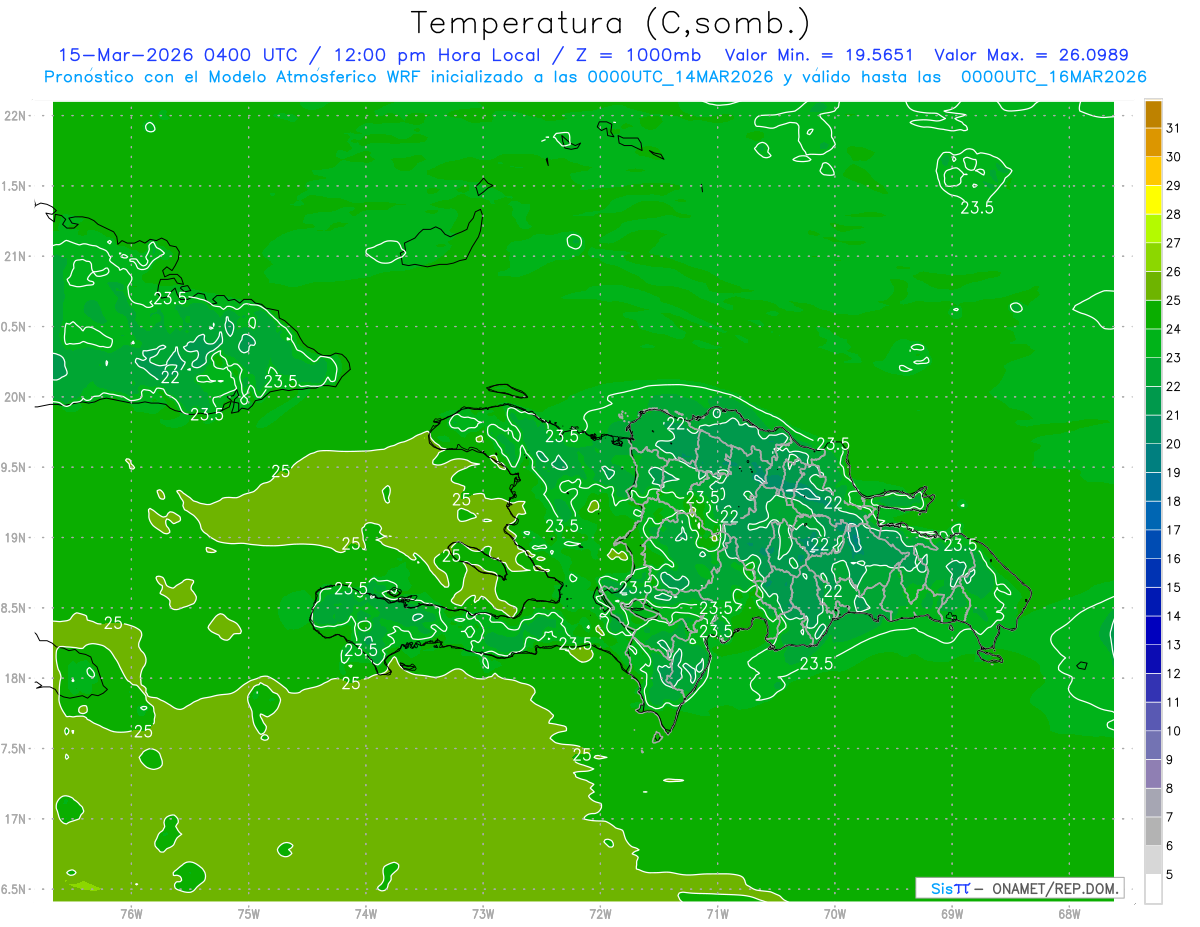Viewport: 1200px width, 927px height.
Task: Click the green legend swatch between 23 and 24
Action: pos(1153,344)
